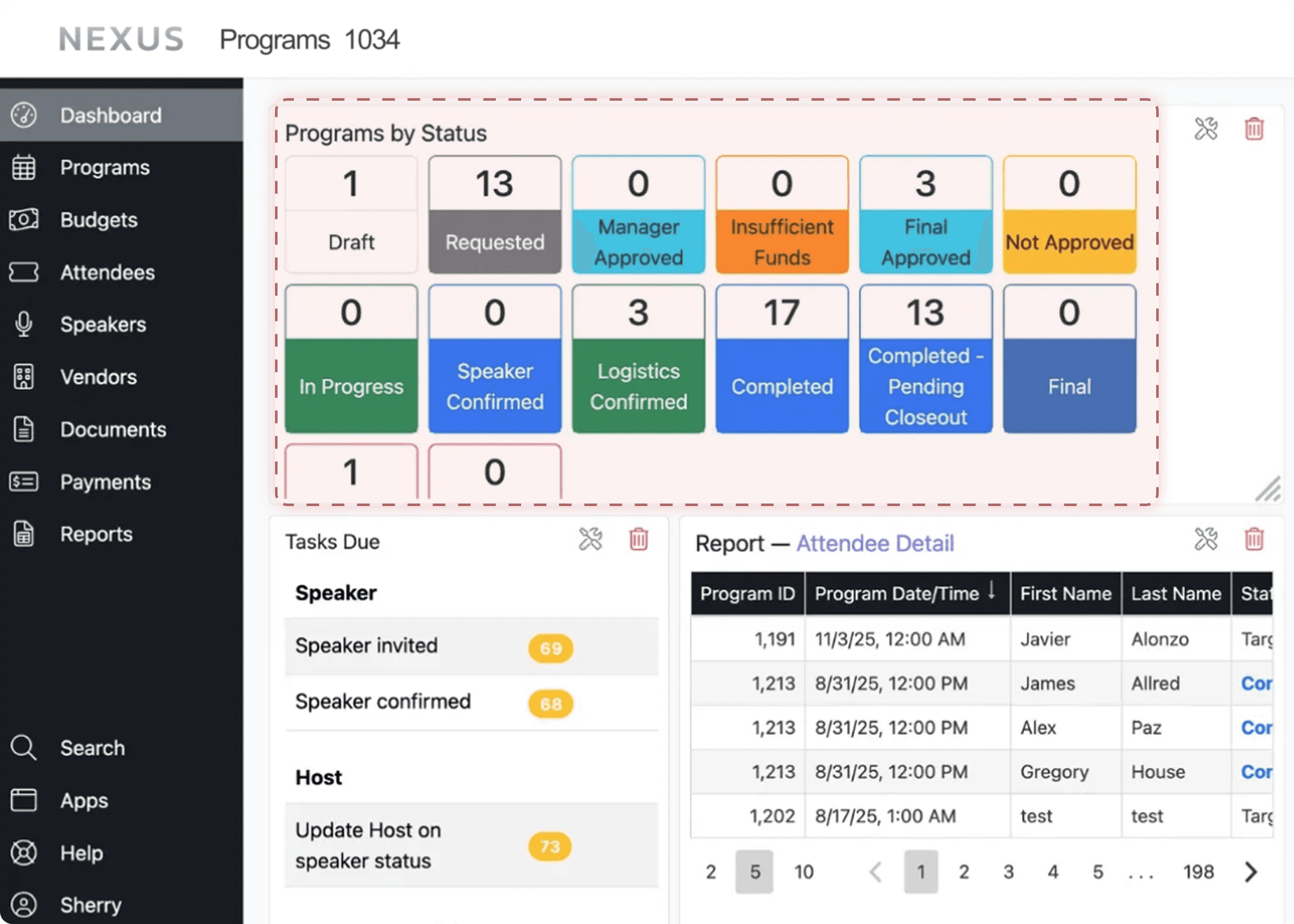Jump to page 198 of report
The width and height of the screenshot is (1294, 924).
[x=1198, y=872]
